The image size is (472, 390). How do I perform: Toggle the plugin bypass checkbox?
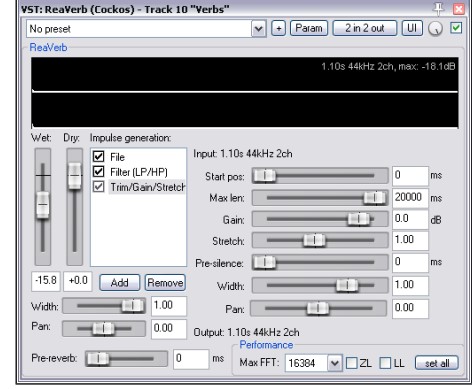pos(456,28)
